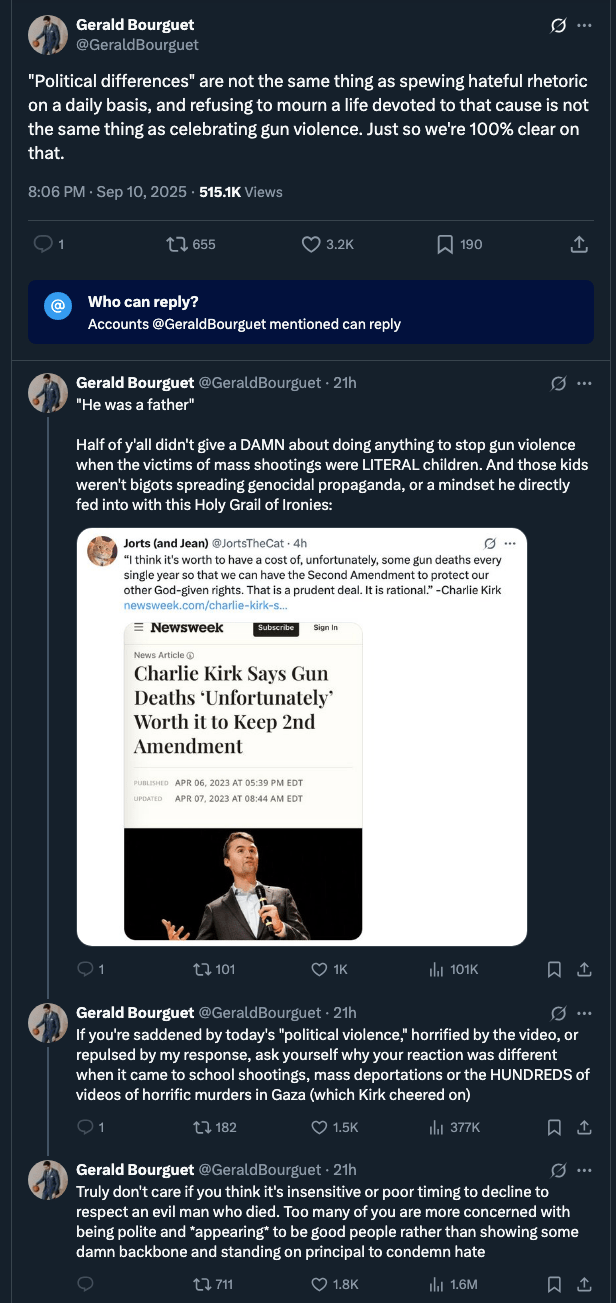Image resolution: width=616 pixels, height=1303 pixels.
Task: Open more options on "He was a father" reply
Action: click(585, 383)
